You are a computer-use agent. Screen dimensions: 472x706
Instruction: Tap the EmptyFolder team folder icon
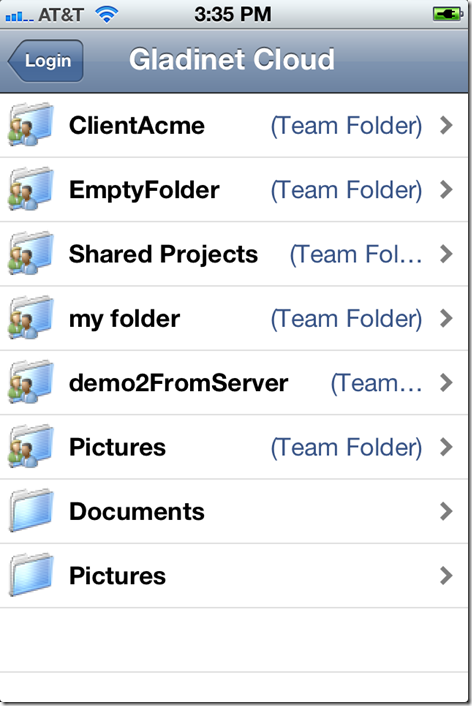pos(31,189)
